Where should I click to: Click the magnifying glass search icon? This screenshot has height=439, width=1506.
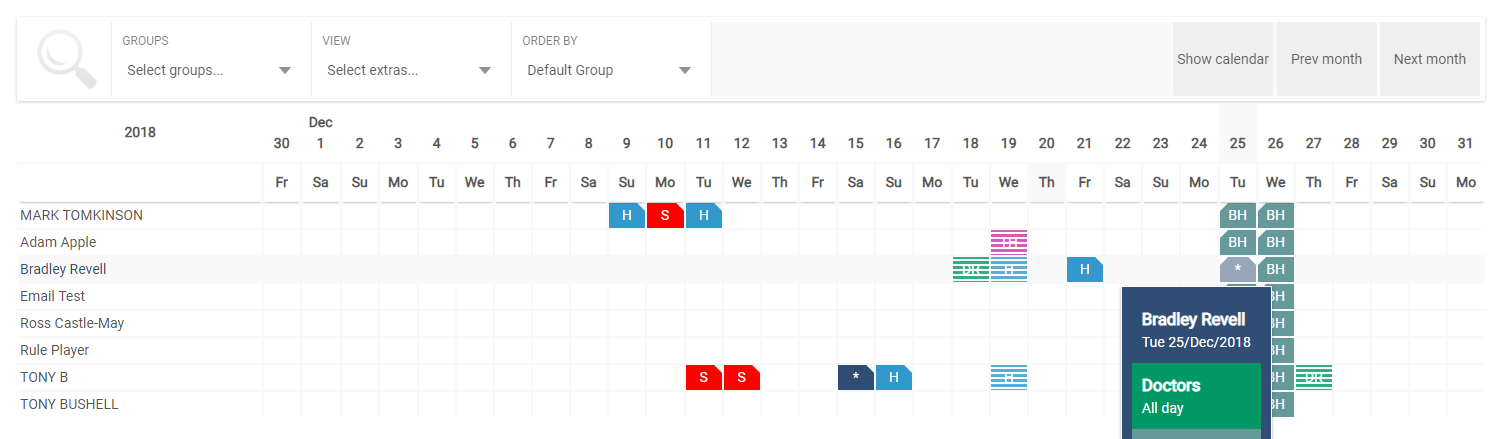(66, 59)
